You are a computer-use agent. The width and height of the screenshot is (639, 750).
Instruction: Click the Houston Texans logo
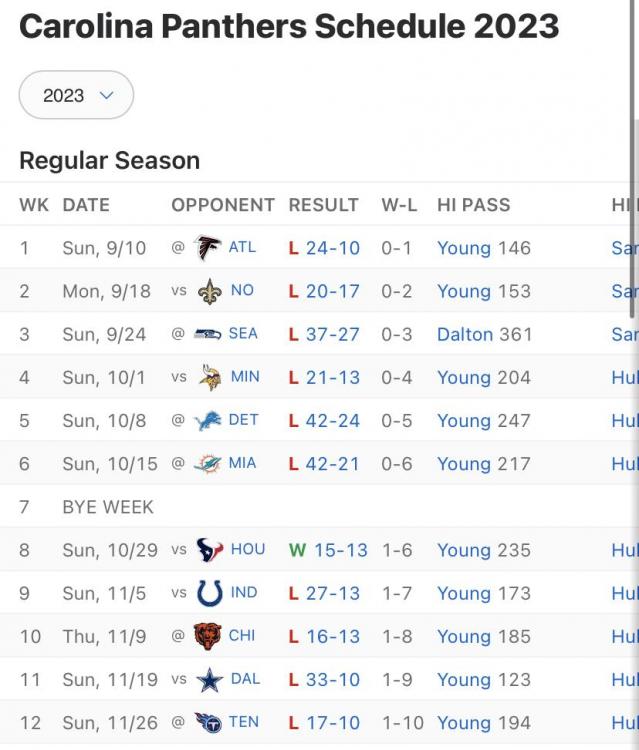pos(209,550)
